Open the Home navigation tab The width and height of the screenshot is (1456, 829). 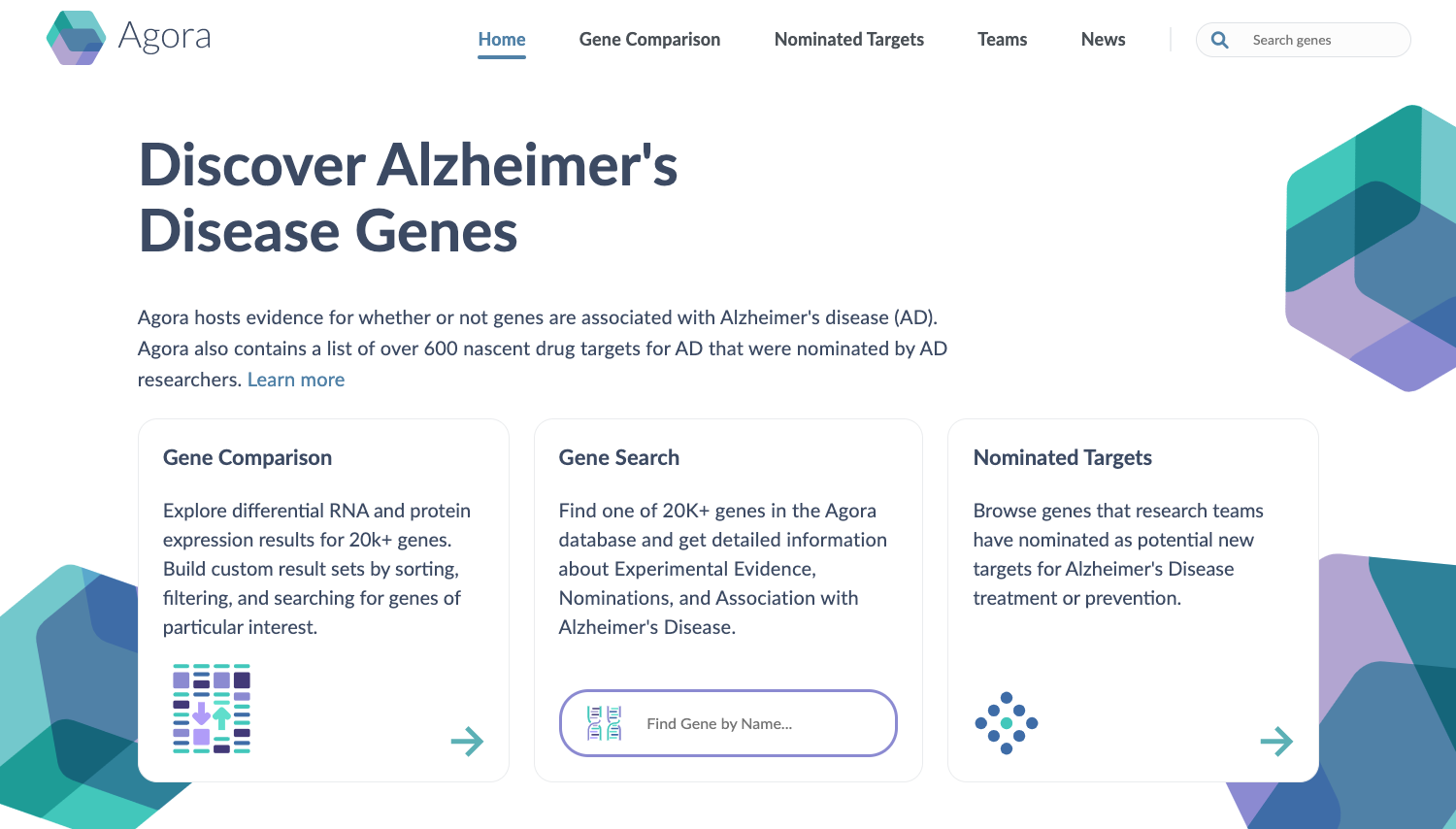tap(502, 40)
